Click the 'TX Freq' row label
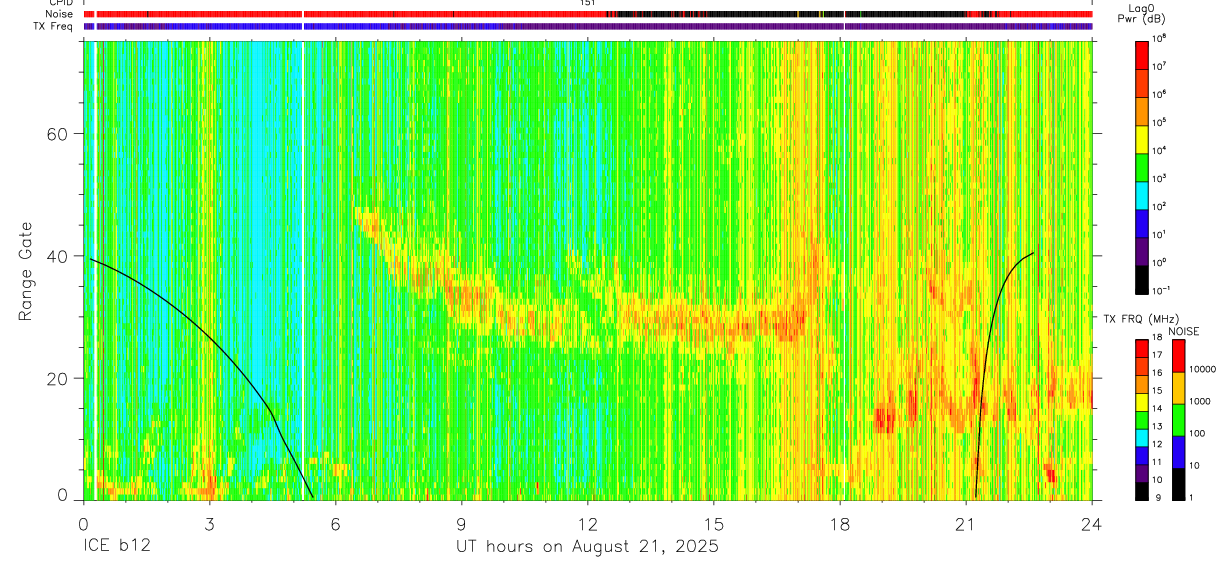 point(54,26)
